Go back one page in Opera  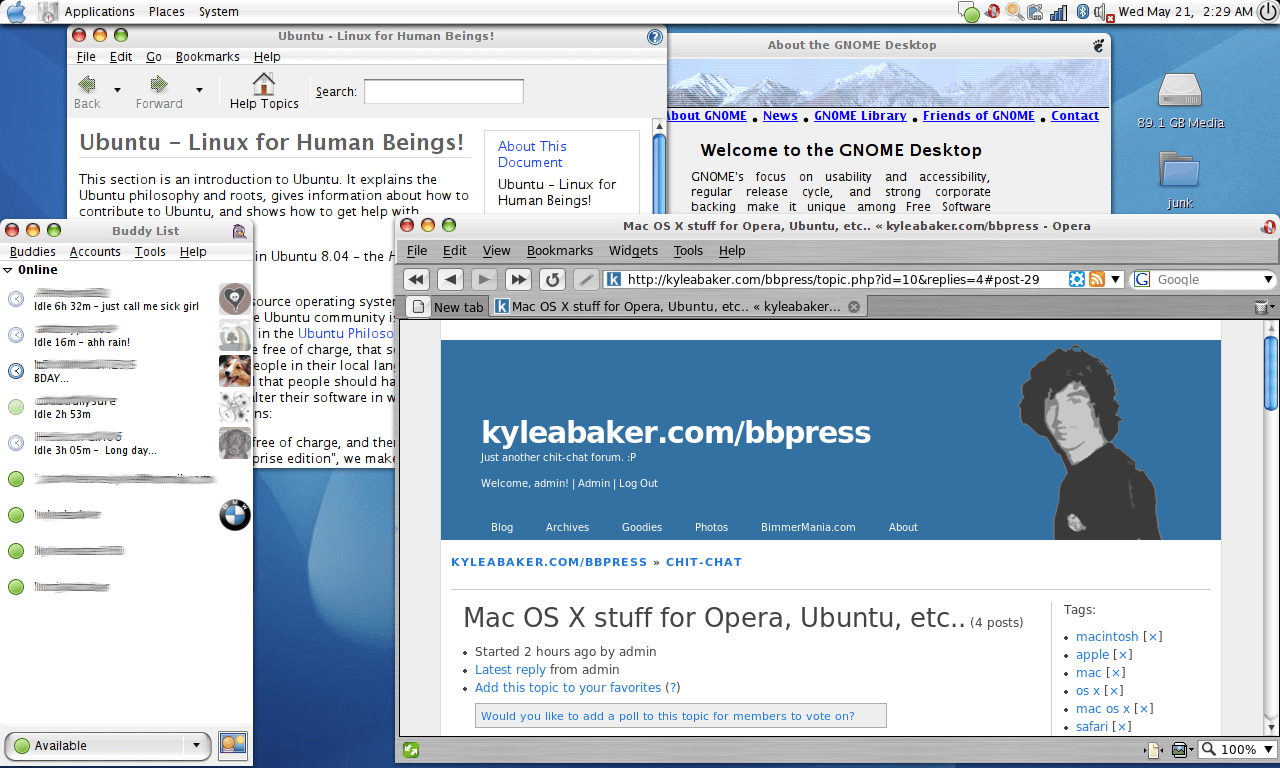click(450, 279)
